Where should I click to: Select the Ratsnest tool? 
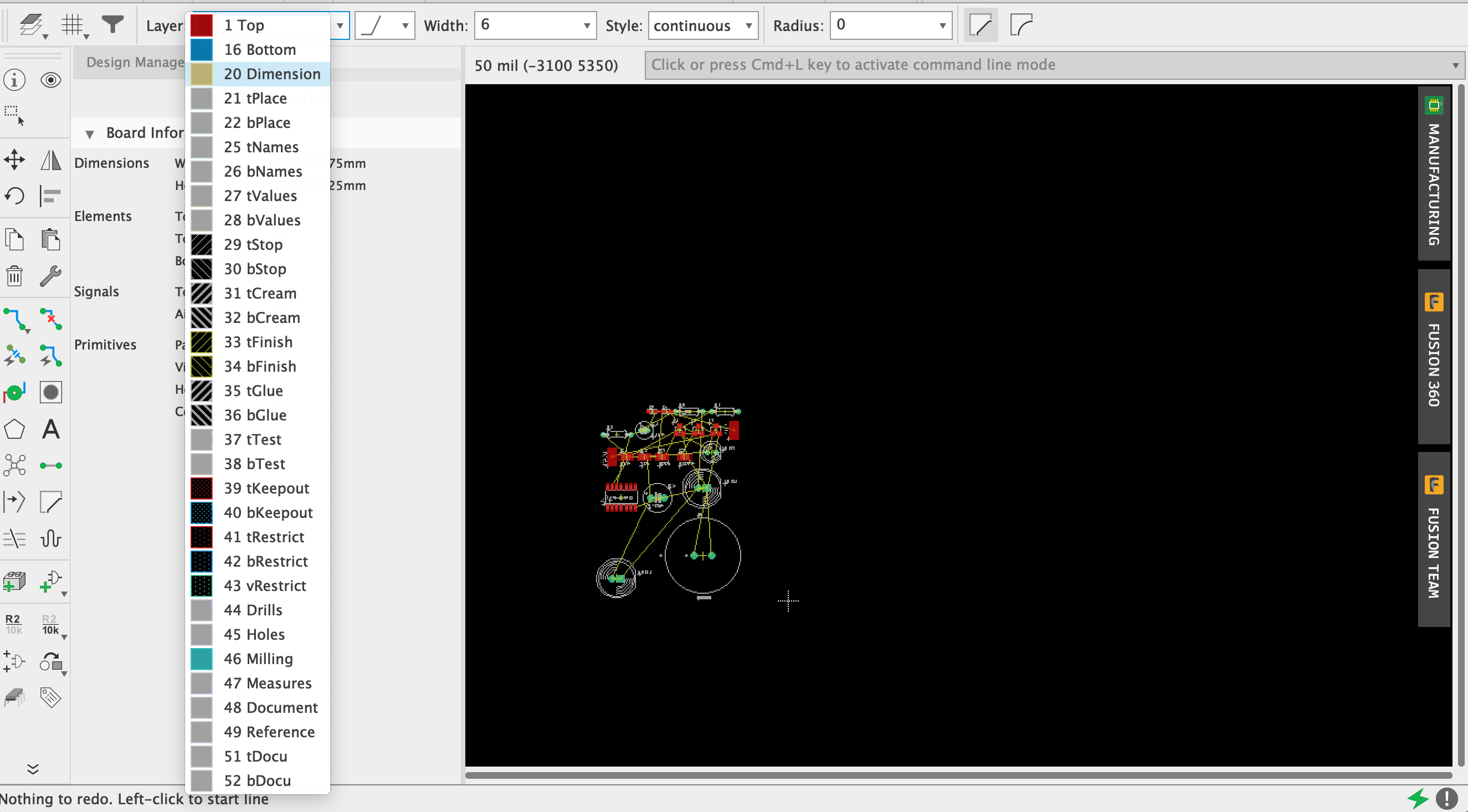tap(14, 466)
